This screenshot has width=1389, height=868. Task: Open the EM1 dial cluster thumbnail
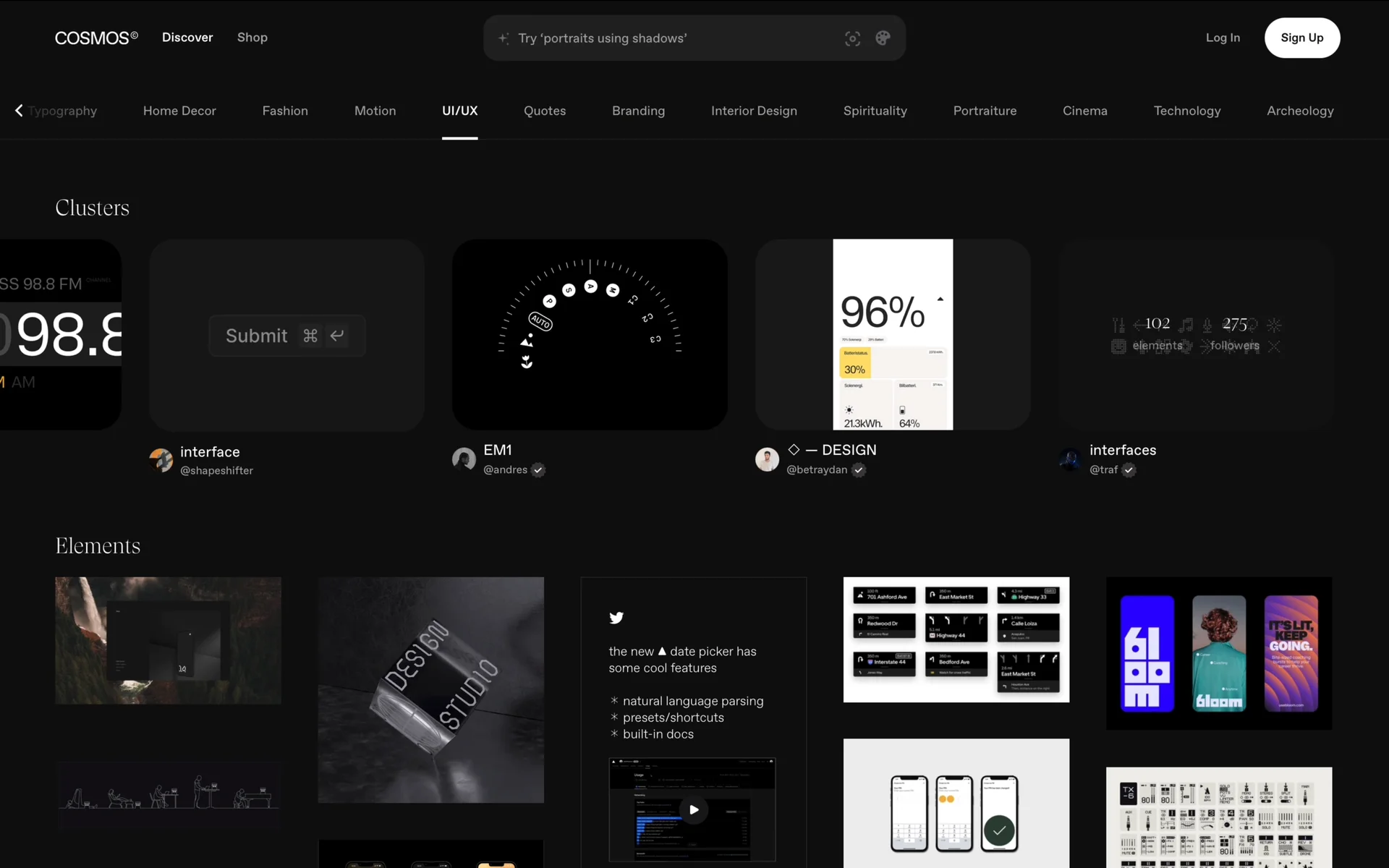pyautogui.click(x=590, y=334)
